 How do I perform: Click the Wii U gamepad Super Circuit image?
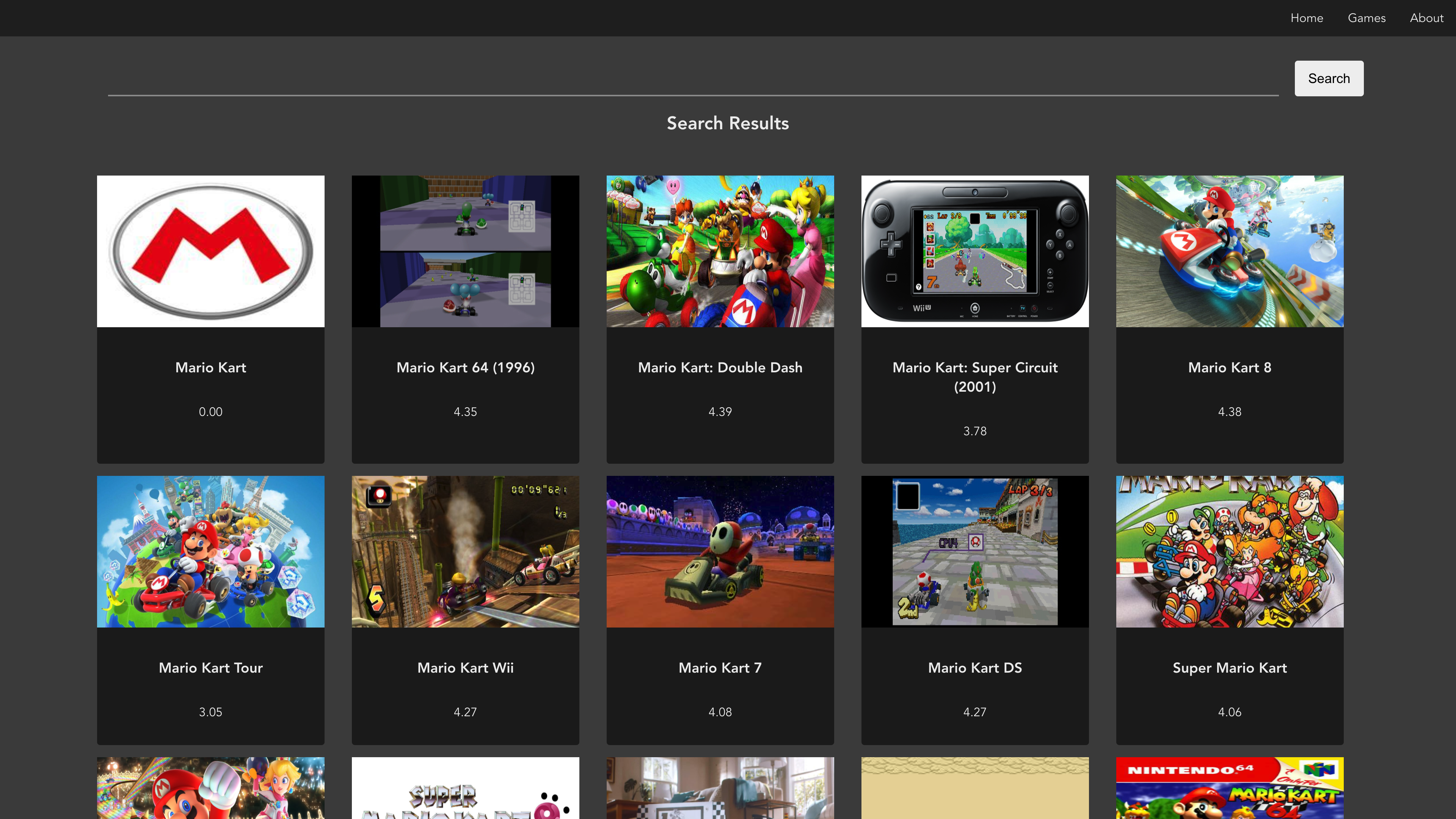click(974, 251)
